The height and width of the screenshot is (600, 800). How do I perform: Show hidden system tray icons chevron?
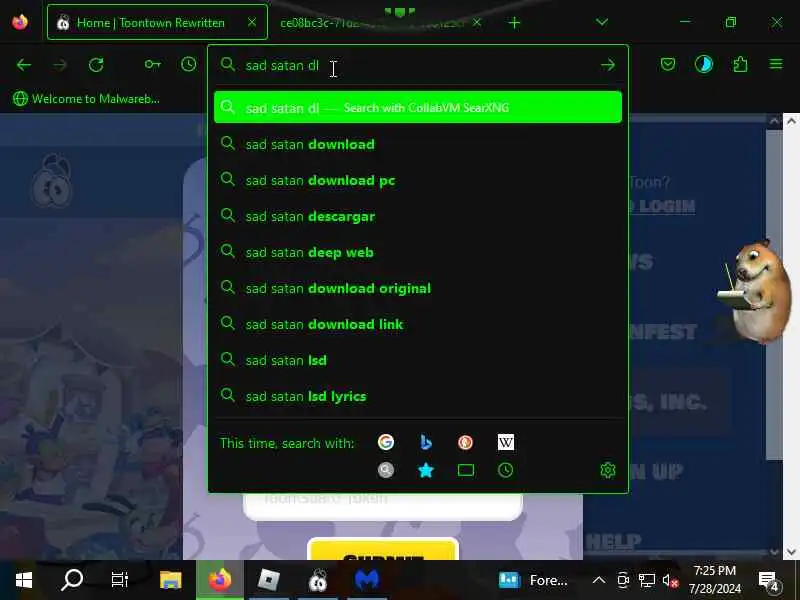(599, 580)
